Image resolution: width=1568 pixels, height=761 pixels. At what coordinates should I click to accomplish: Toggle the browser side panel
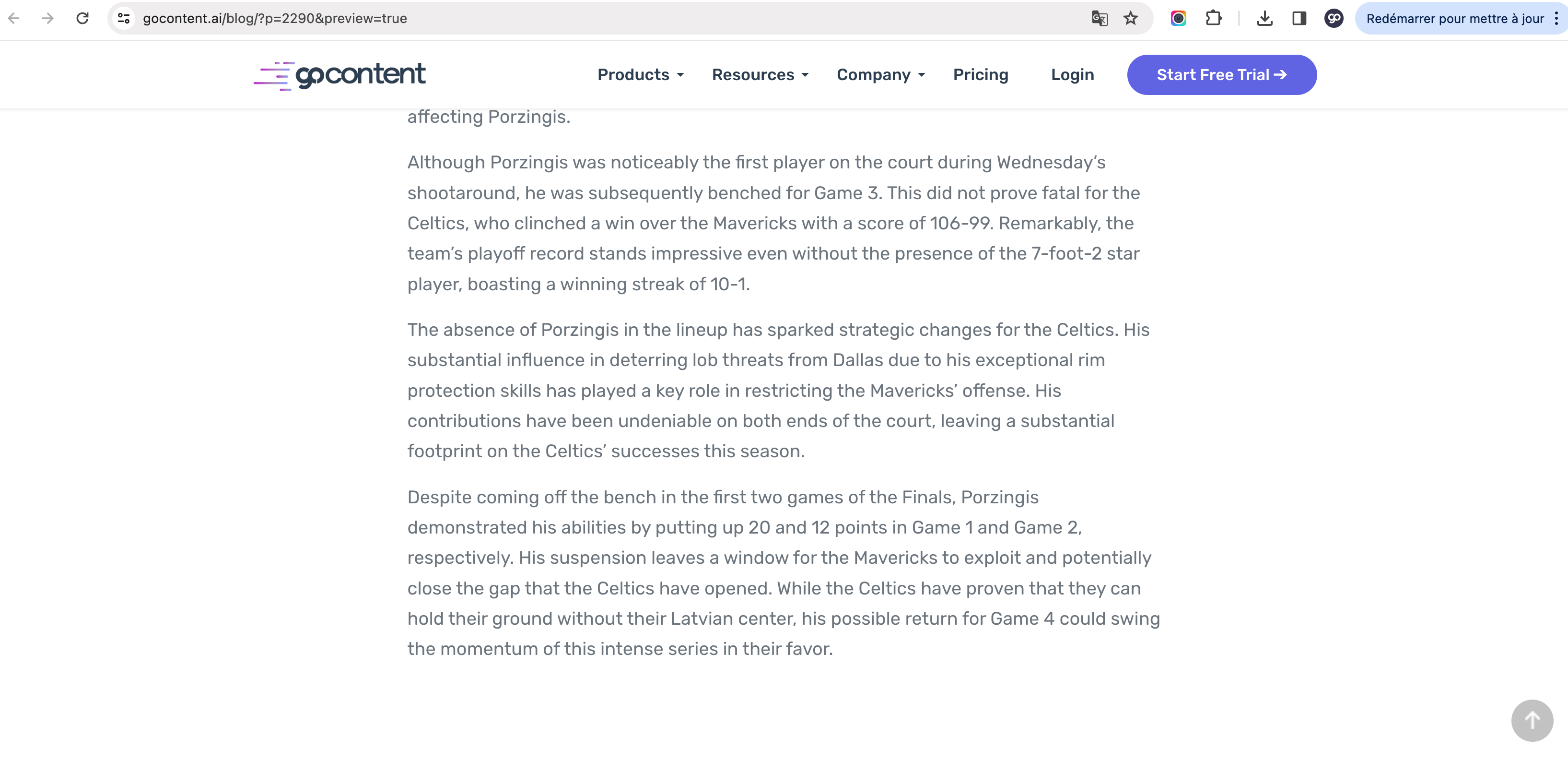coord(1299,18)
